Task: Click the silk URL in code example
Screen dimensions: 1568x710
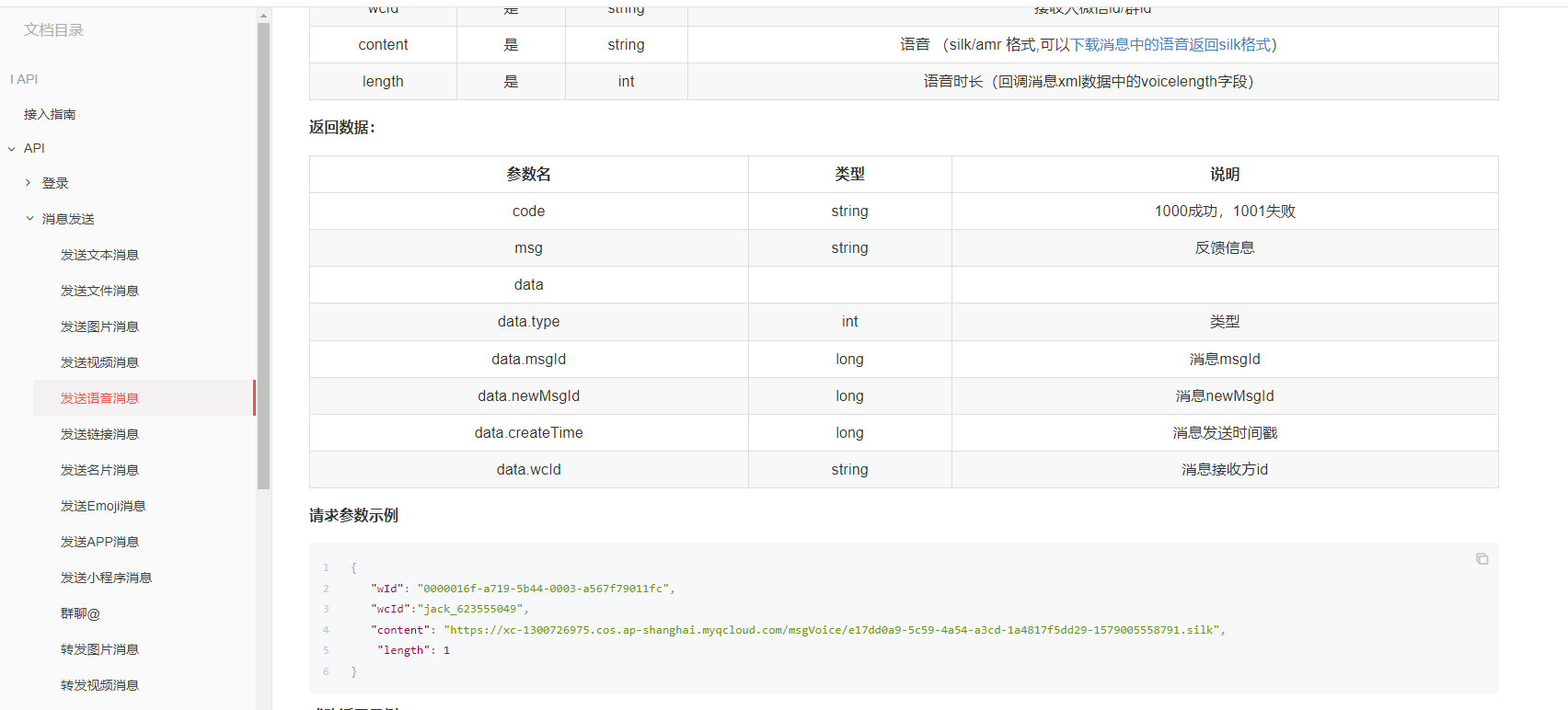Action: click(x=832, y=630)
